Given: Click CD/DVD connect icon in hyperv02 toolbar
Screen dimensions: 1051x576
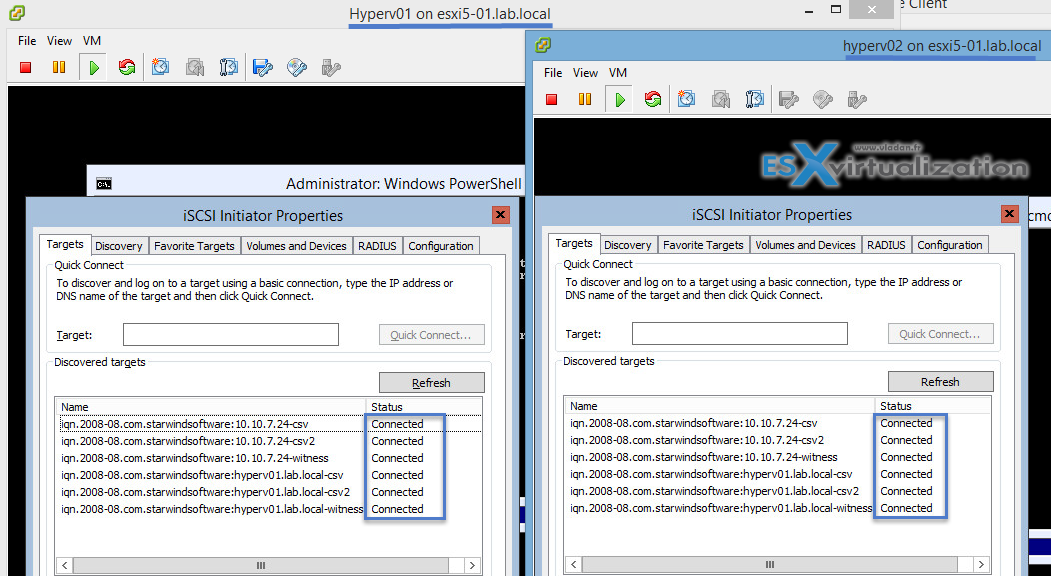Looking at the screenshot, I should coord(822,99).
